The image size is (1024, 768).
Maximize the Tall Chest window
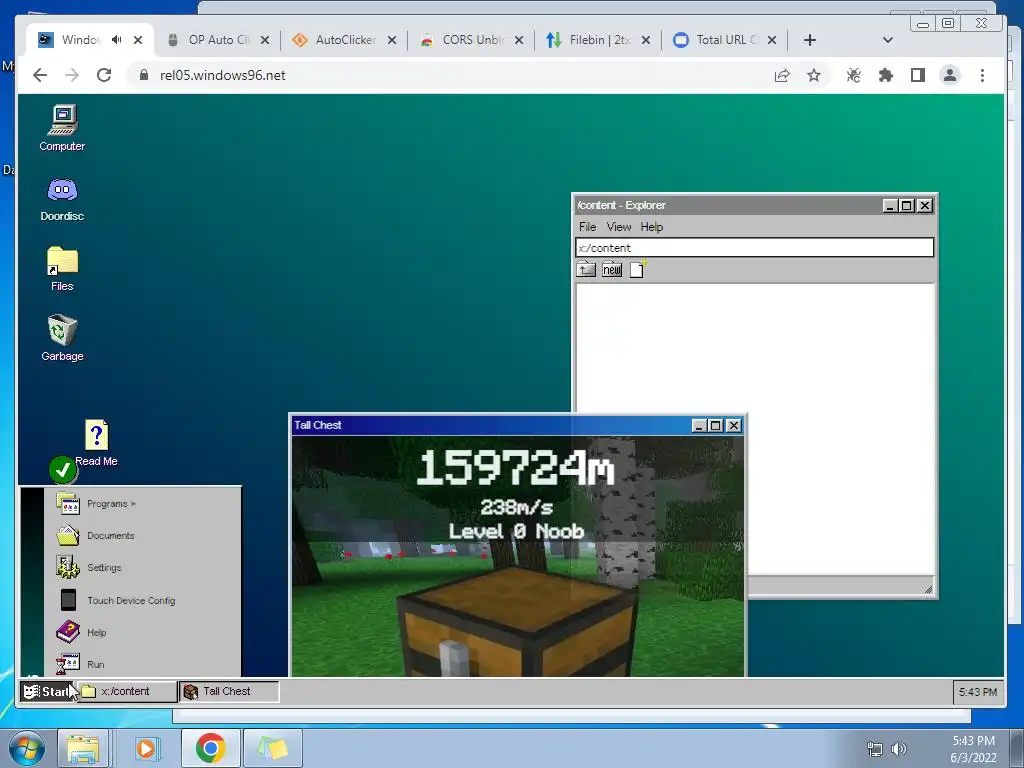coord(716,426)
